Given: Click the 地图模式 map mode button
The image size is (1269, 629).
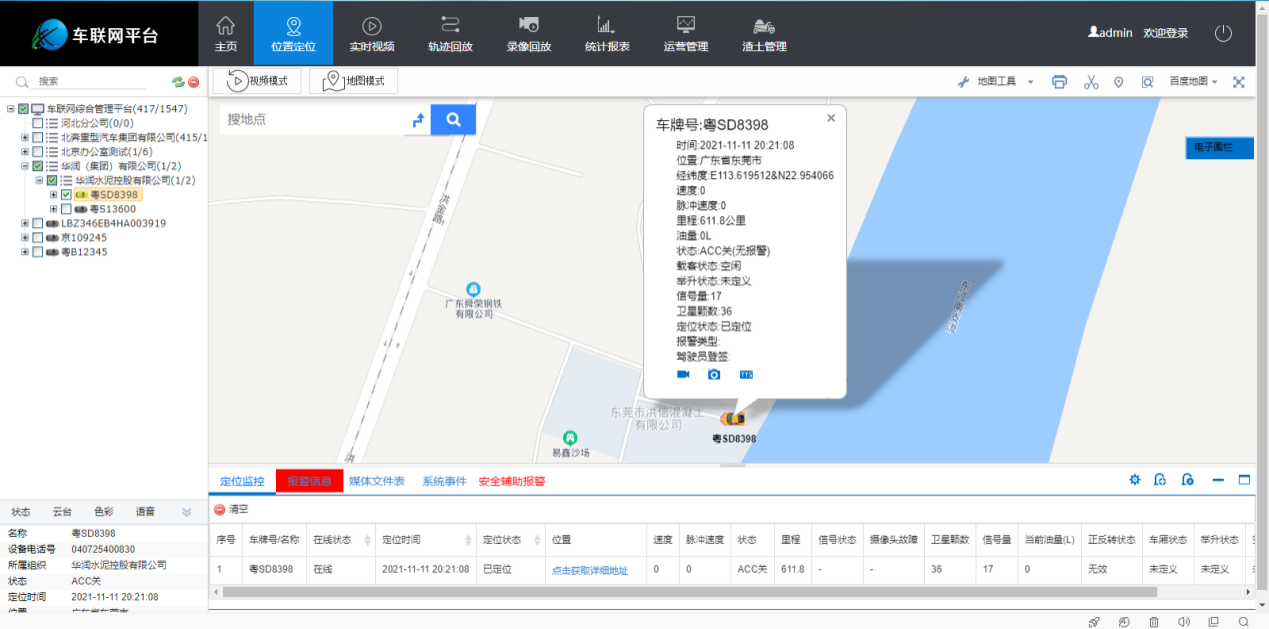Looking at the screenshot, I should pyautogui.click(x=353, y=81).
